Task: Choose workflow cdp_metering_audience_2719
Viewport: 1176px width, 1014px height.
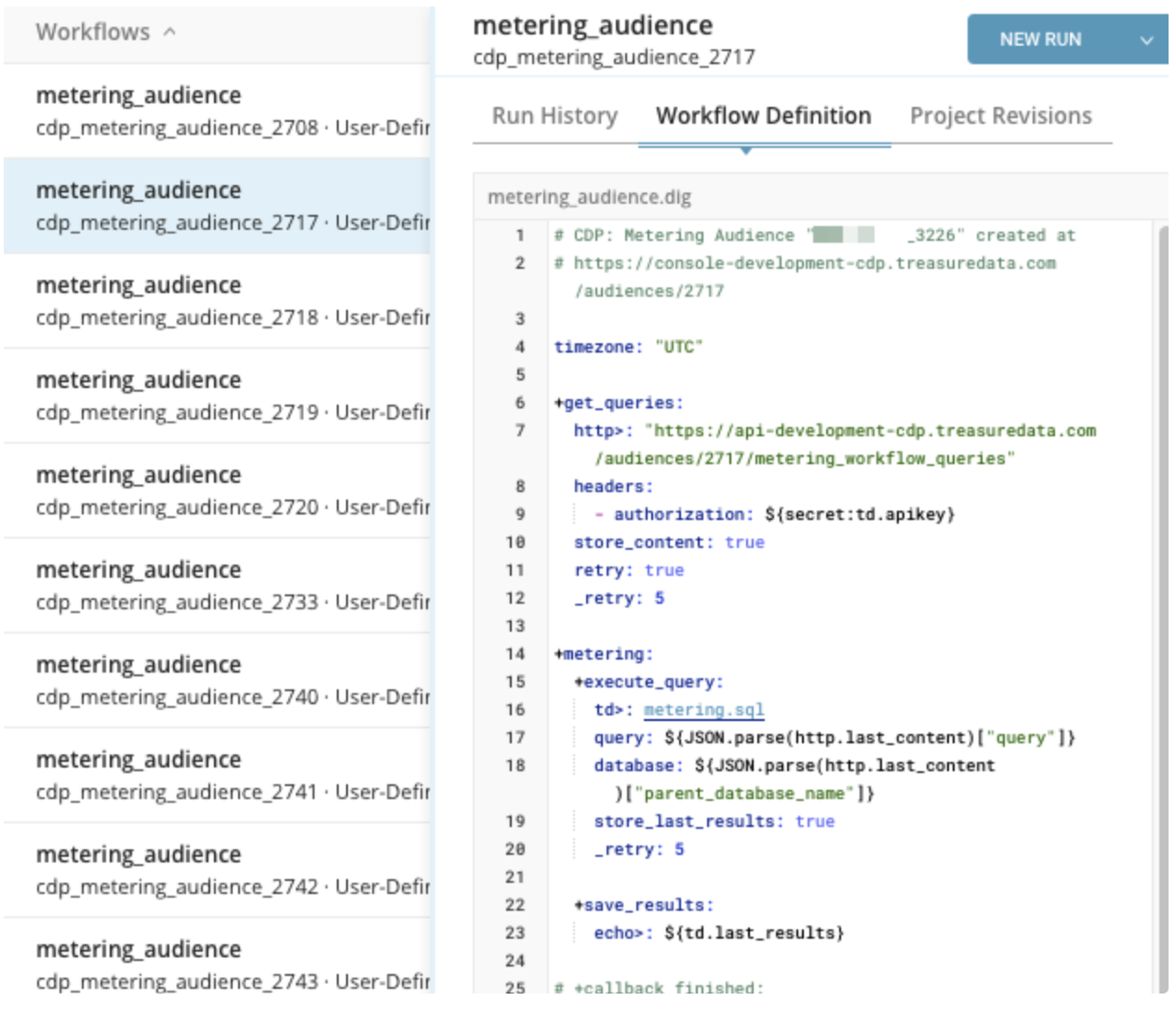Action: pyautogui.click(x=217, y=395)
